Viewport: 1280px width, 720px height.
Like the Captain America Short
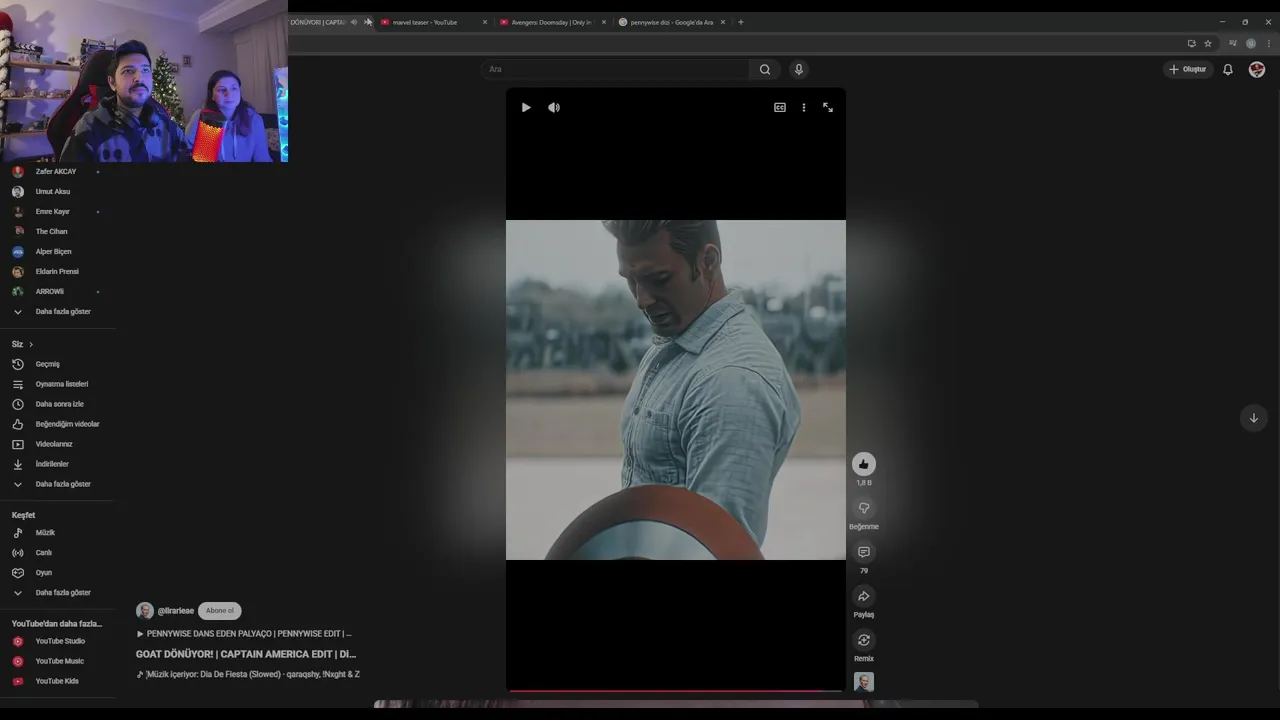click(864, 464)
